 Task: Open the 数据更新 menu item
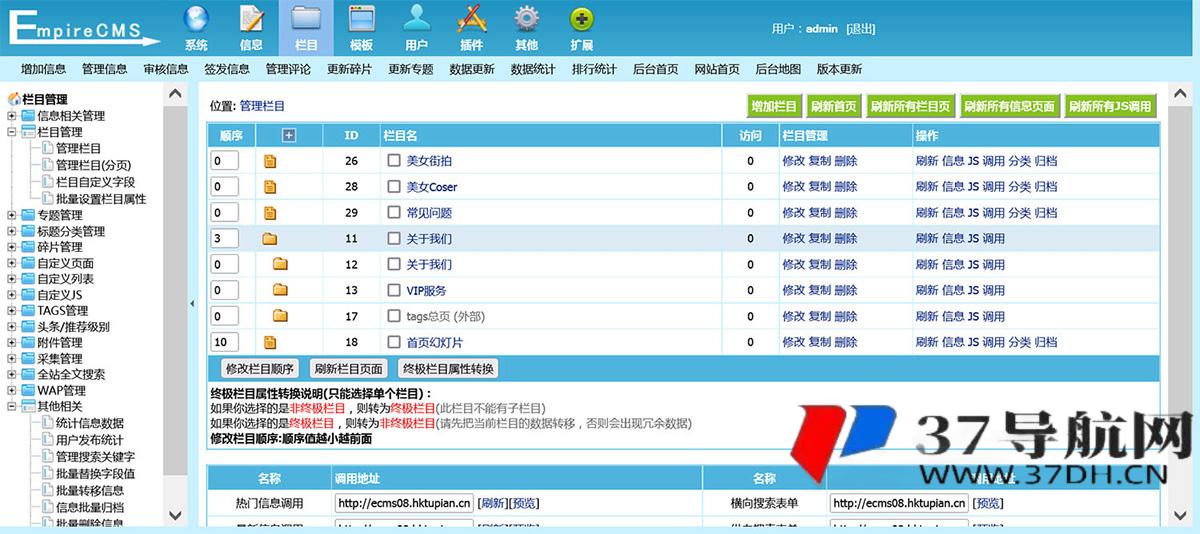pyautogui.click(x=472, y=69)
